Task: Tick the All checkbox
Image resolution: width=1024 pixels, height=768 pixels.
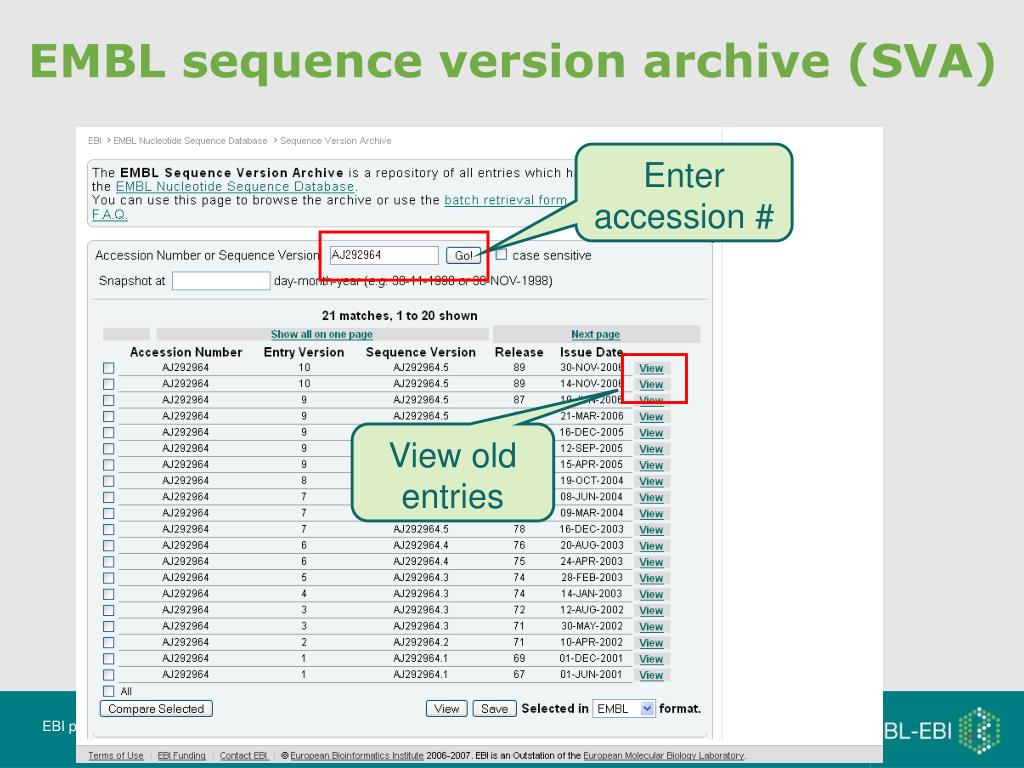Action: coord(108,691)
